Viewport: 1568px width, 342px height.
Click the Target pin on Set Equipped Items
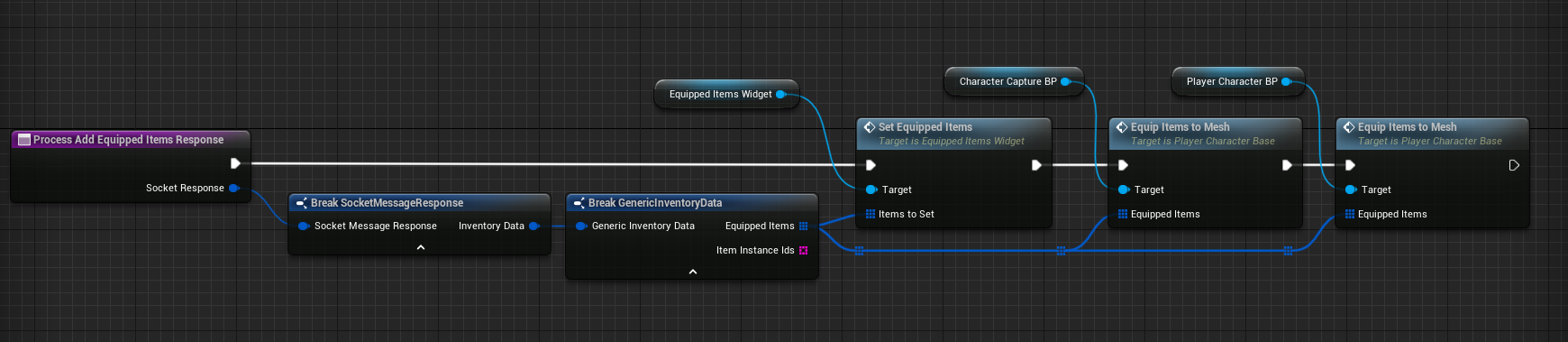click(871, 189)
